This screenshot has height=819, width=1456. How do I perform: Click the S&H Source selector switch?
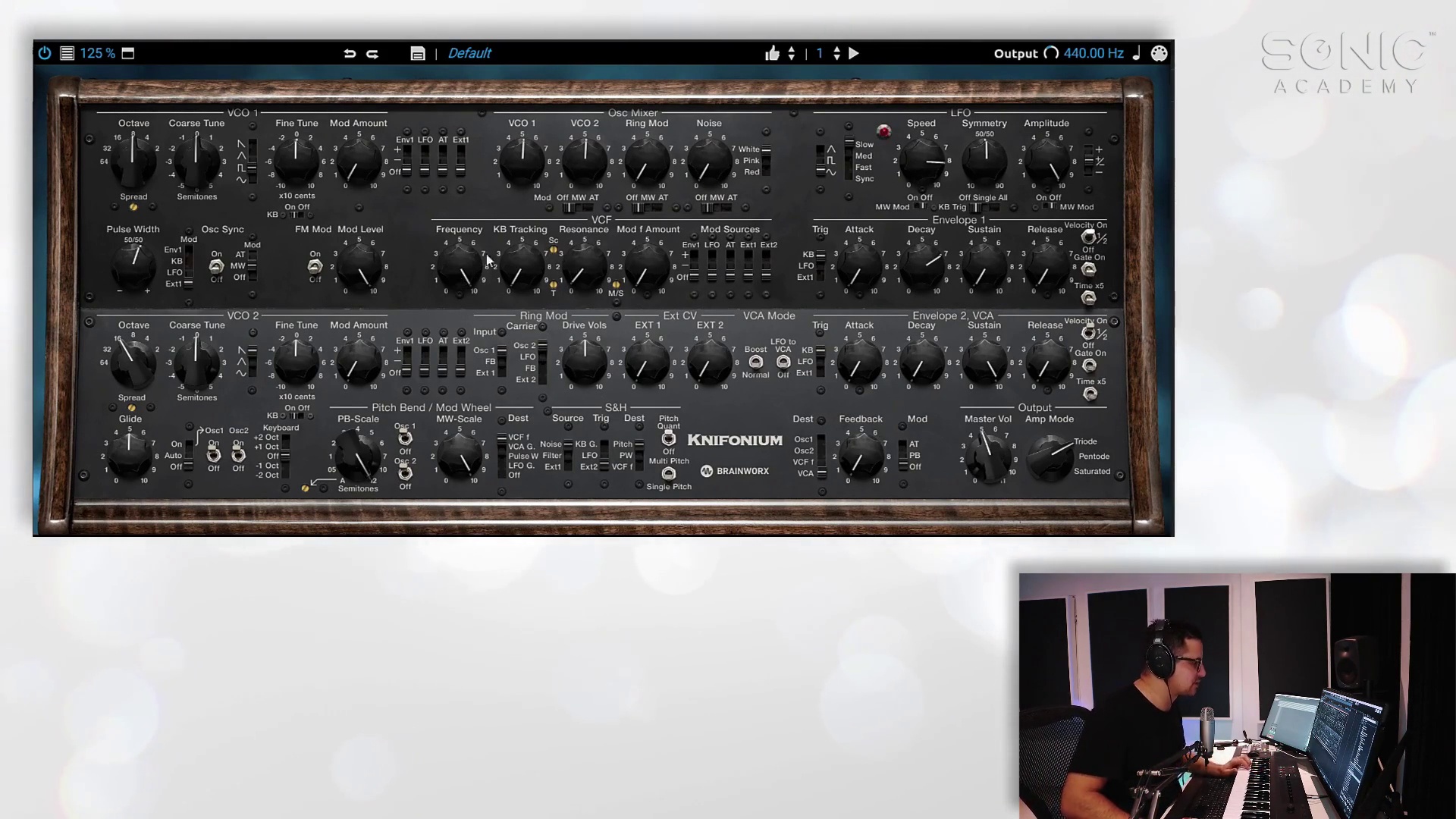568,456
